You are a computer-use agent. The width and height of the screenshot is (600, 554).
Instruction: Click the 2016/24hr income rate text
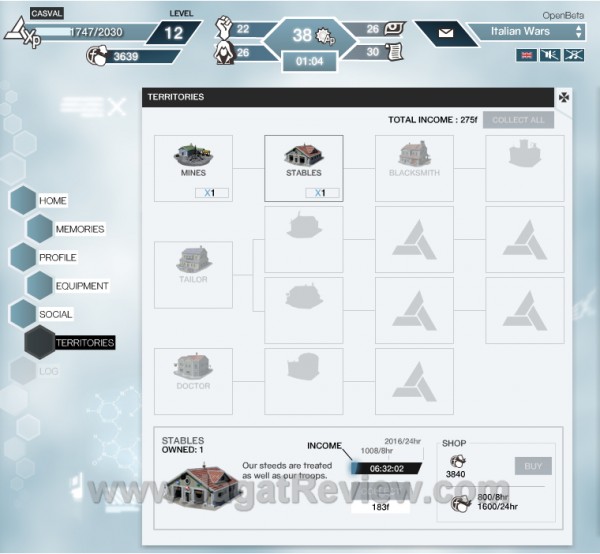coord(402,441)
